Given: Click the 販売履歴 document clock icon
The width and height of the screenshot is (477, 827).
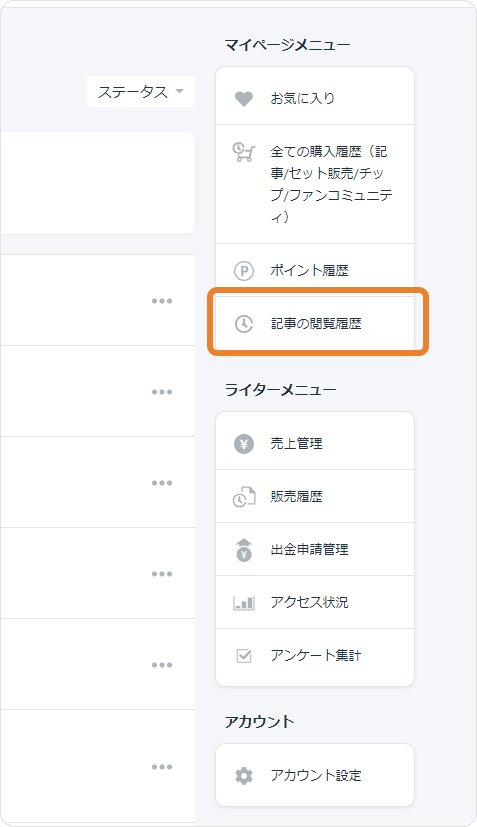Looking at the screenshot, I should click(244, 497).
